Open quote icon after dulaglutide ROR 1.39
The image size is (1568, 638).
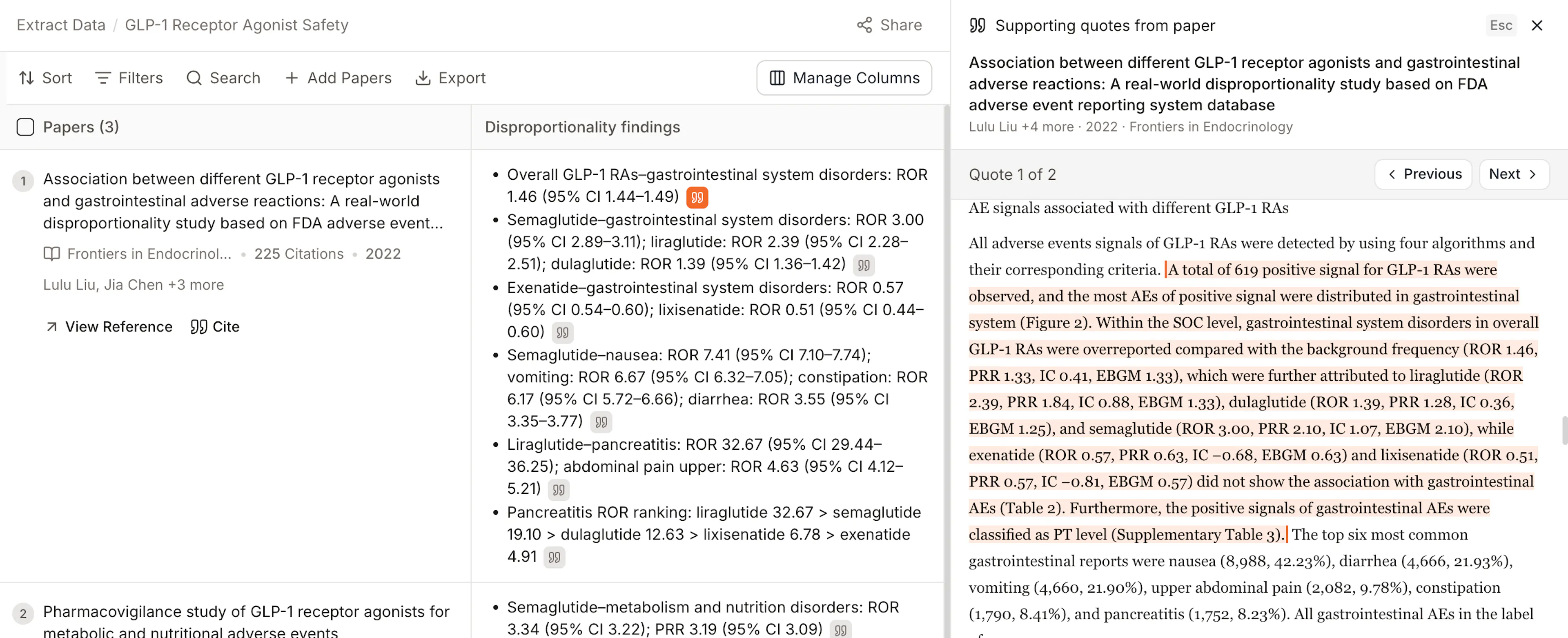(x=863, y=265)
